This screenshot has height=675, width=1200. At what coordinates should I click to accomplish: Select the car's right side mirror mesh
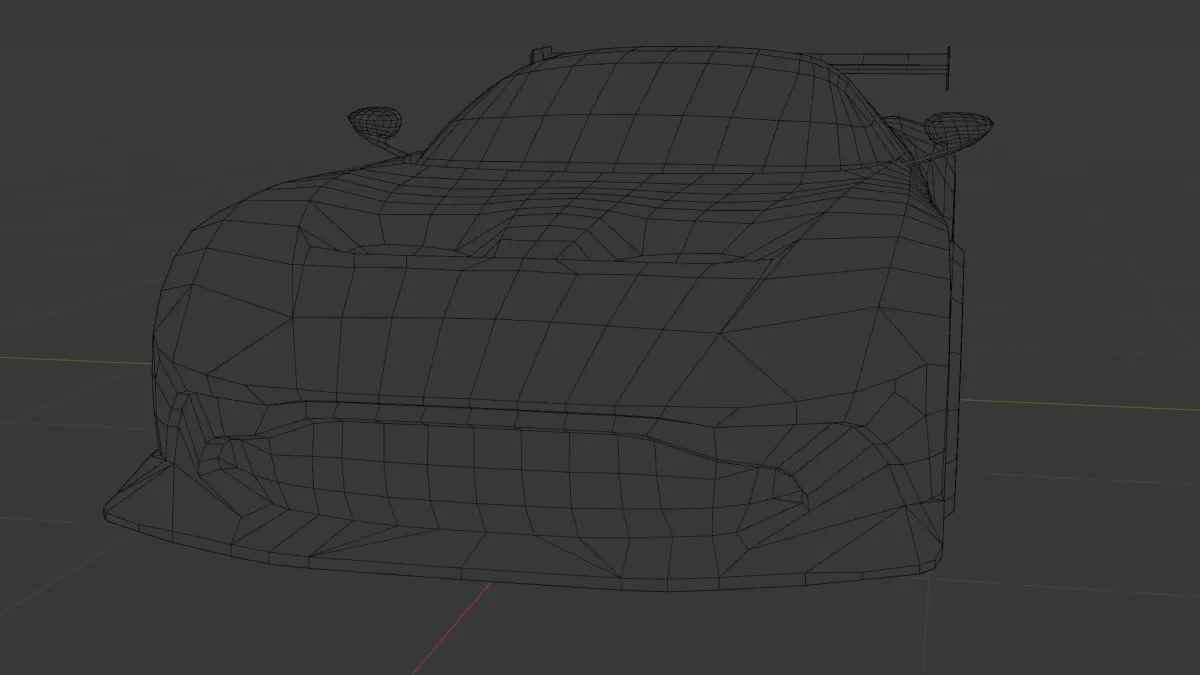pos(957,129)
